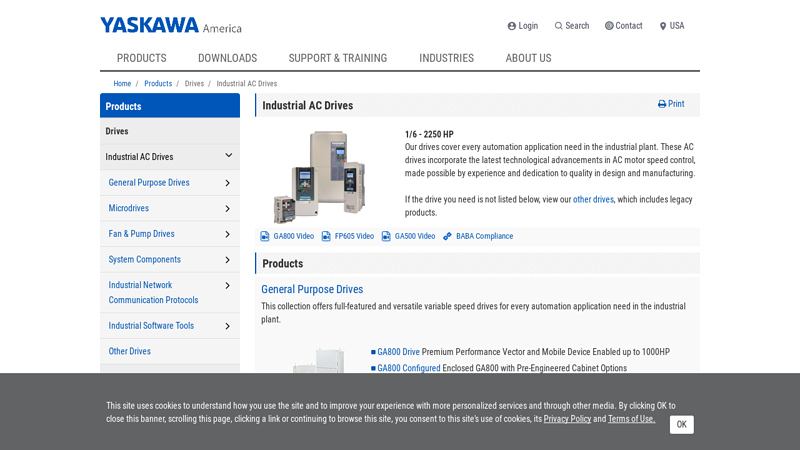This screenshot has width=800, height=450.
Task: Open Industrial Software Tools link
Action: (151, 326)
